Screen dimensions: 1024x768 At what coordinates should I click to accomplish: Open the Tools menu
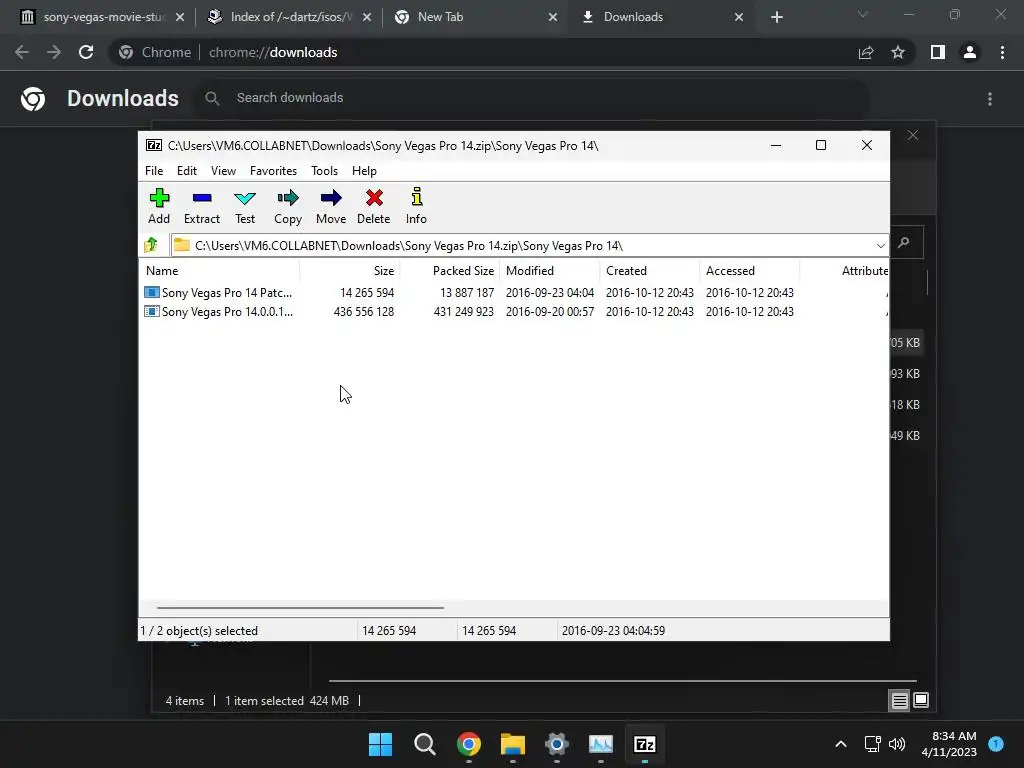tap(324, 170)
